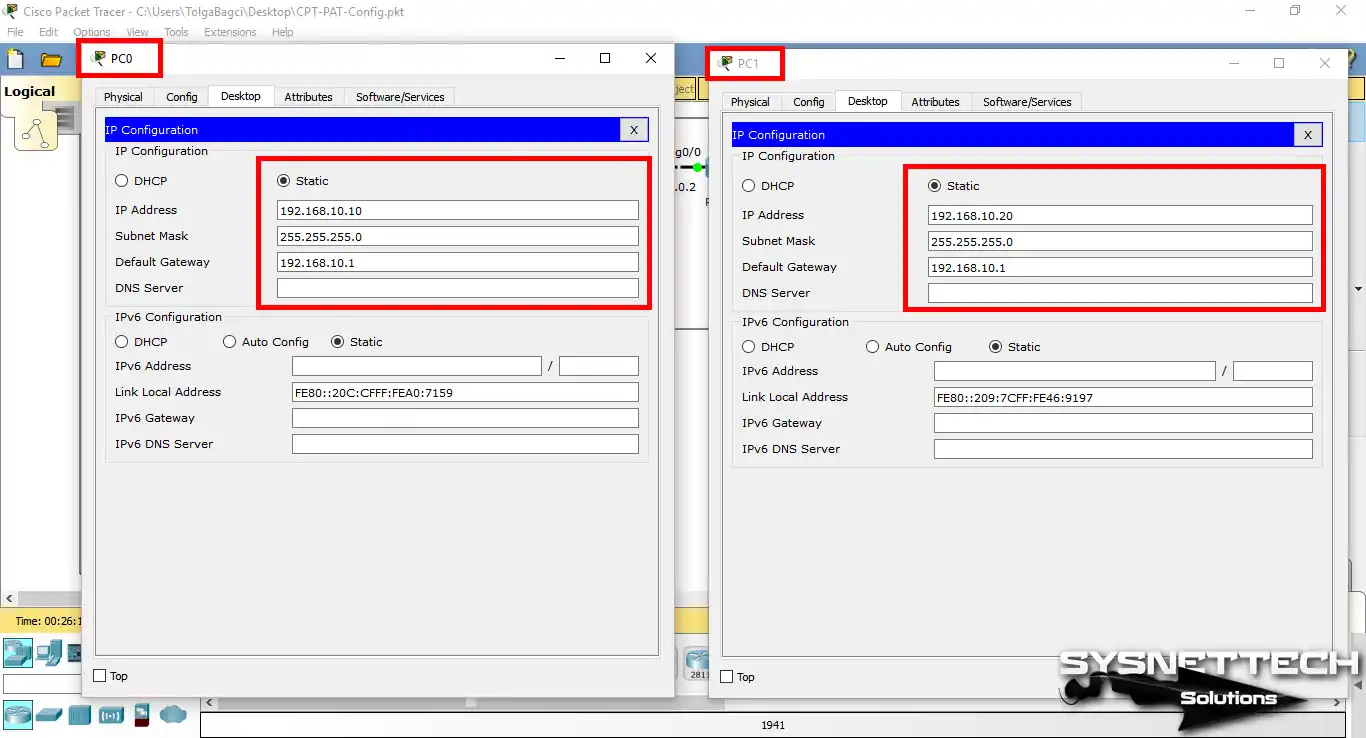Switch to PC0's Attributes tab
Screen dimensions: 1366x738
pyautogui.click(x=308, y=96)
